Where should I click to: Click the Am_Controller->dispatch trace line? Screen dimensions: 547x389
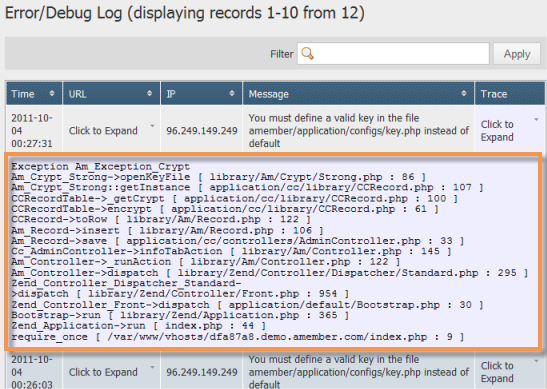(270, 272)
